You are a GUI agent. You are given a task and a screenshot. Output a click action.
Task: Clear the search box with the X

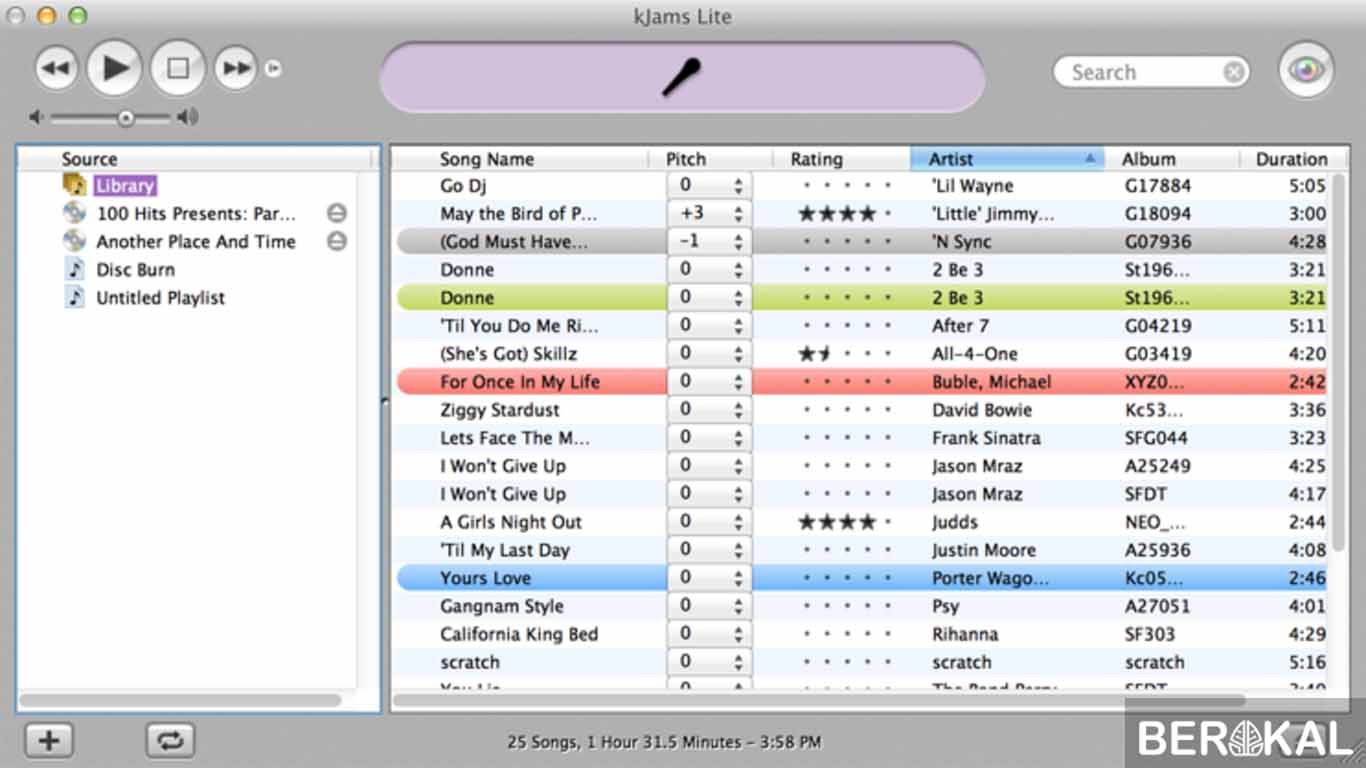pyautogui.click(x=1234, y=72)
